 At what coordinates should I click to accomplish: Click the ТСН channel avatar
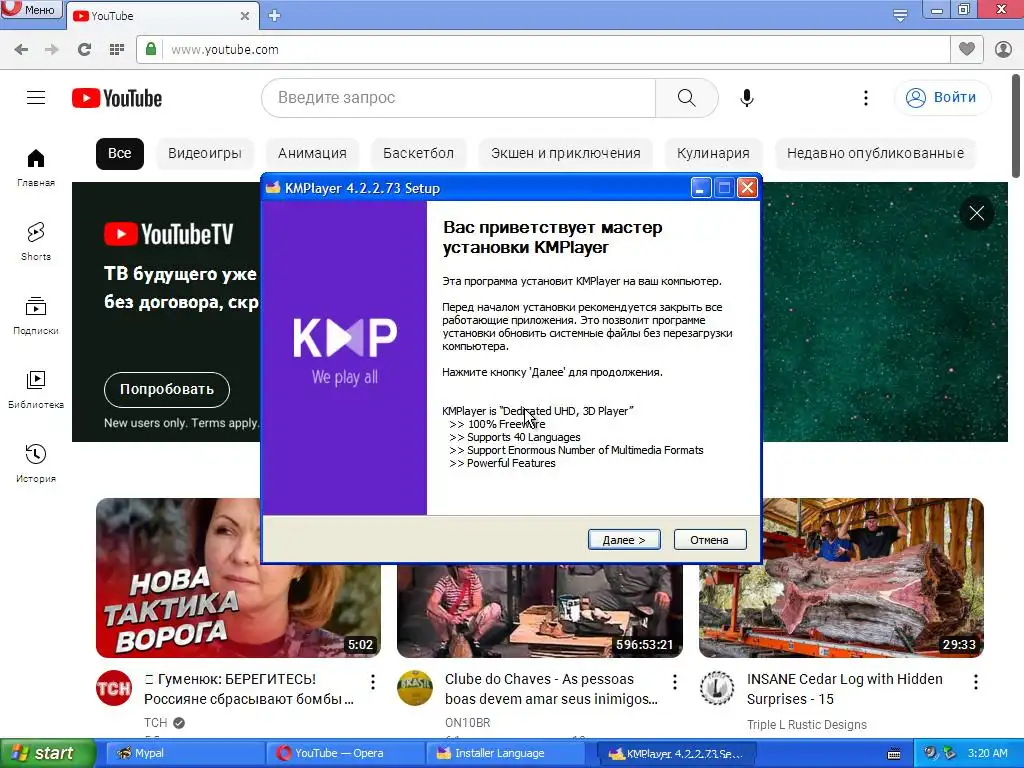(x=114, y=688)
